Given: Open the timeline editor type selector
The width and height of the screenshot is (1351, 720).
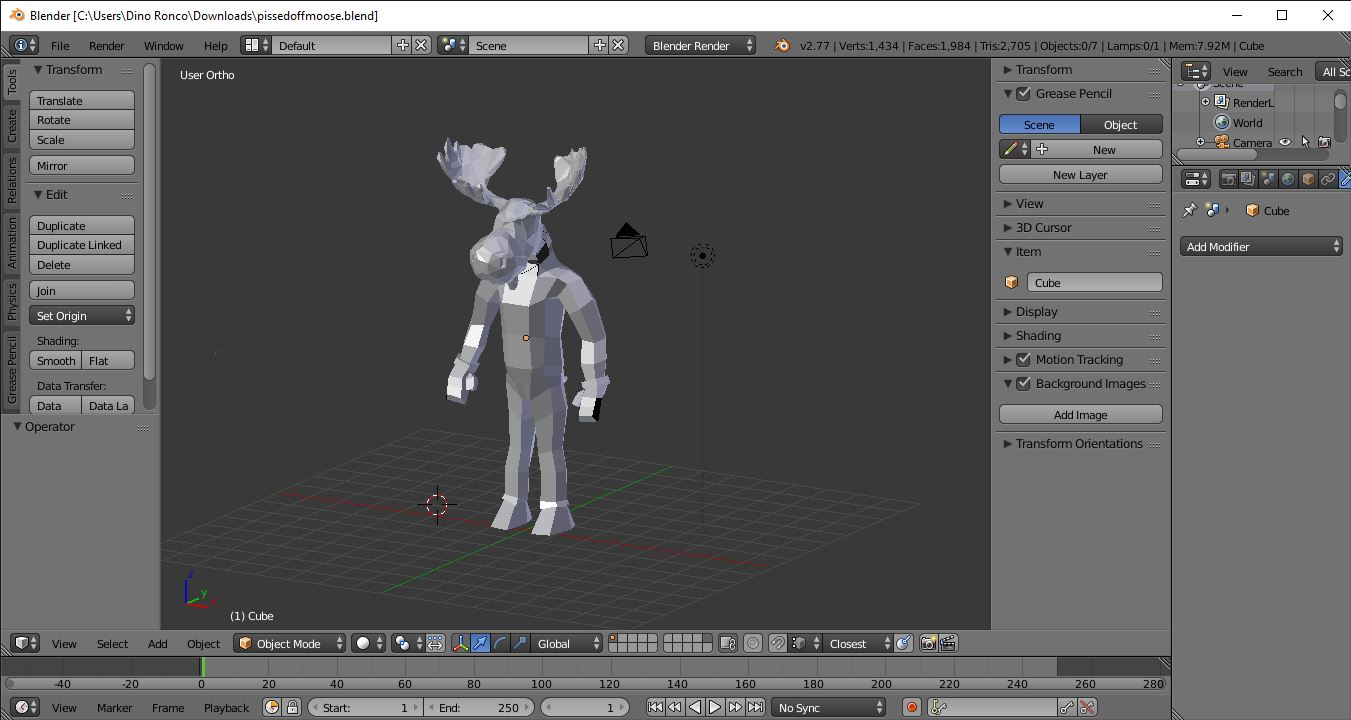Looking at the screenshot, I should 25,707.
